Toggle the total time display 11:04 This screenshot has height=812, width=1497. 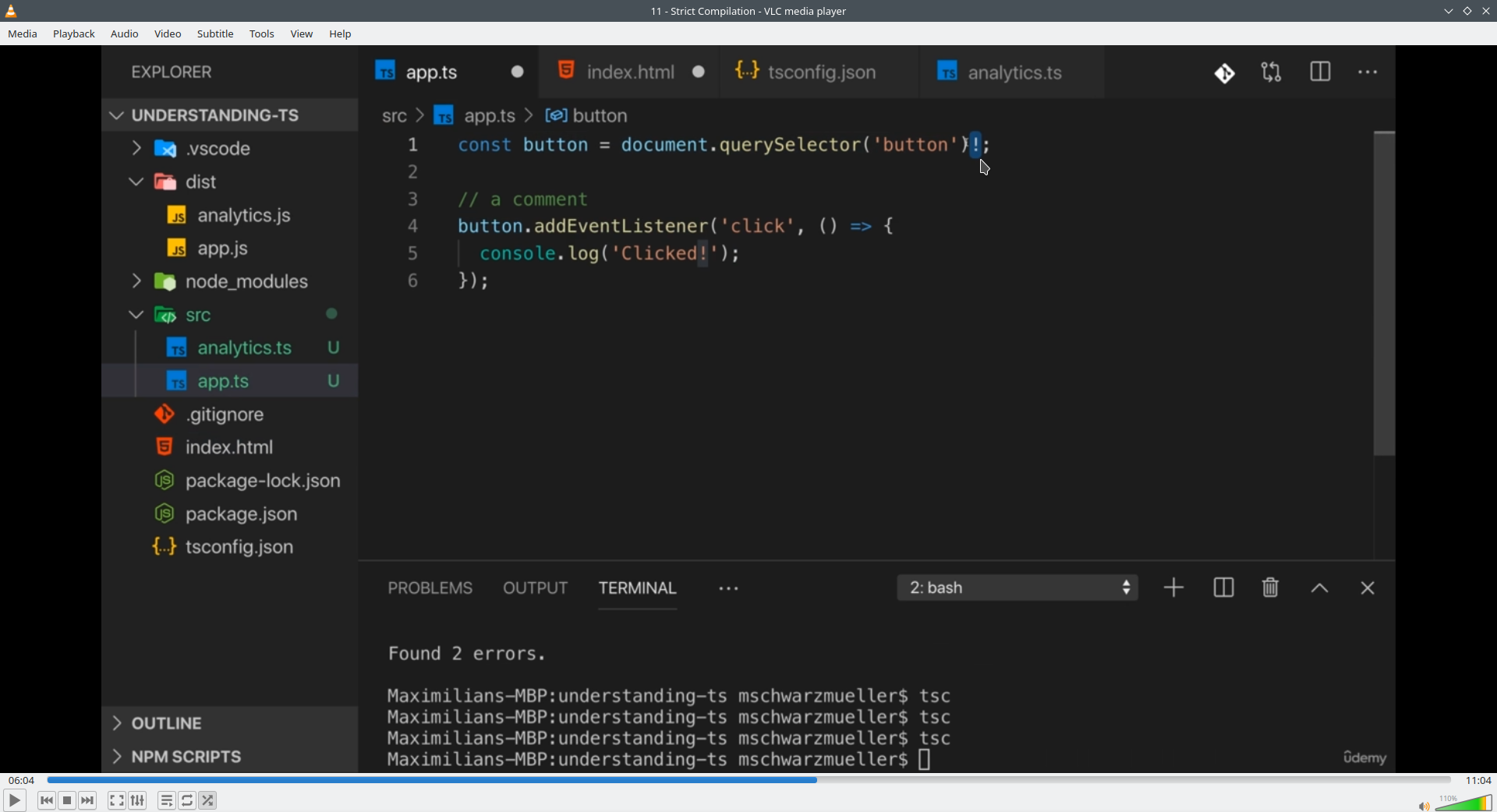point(1478,780)
